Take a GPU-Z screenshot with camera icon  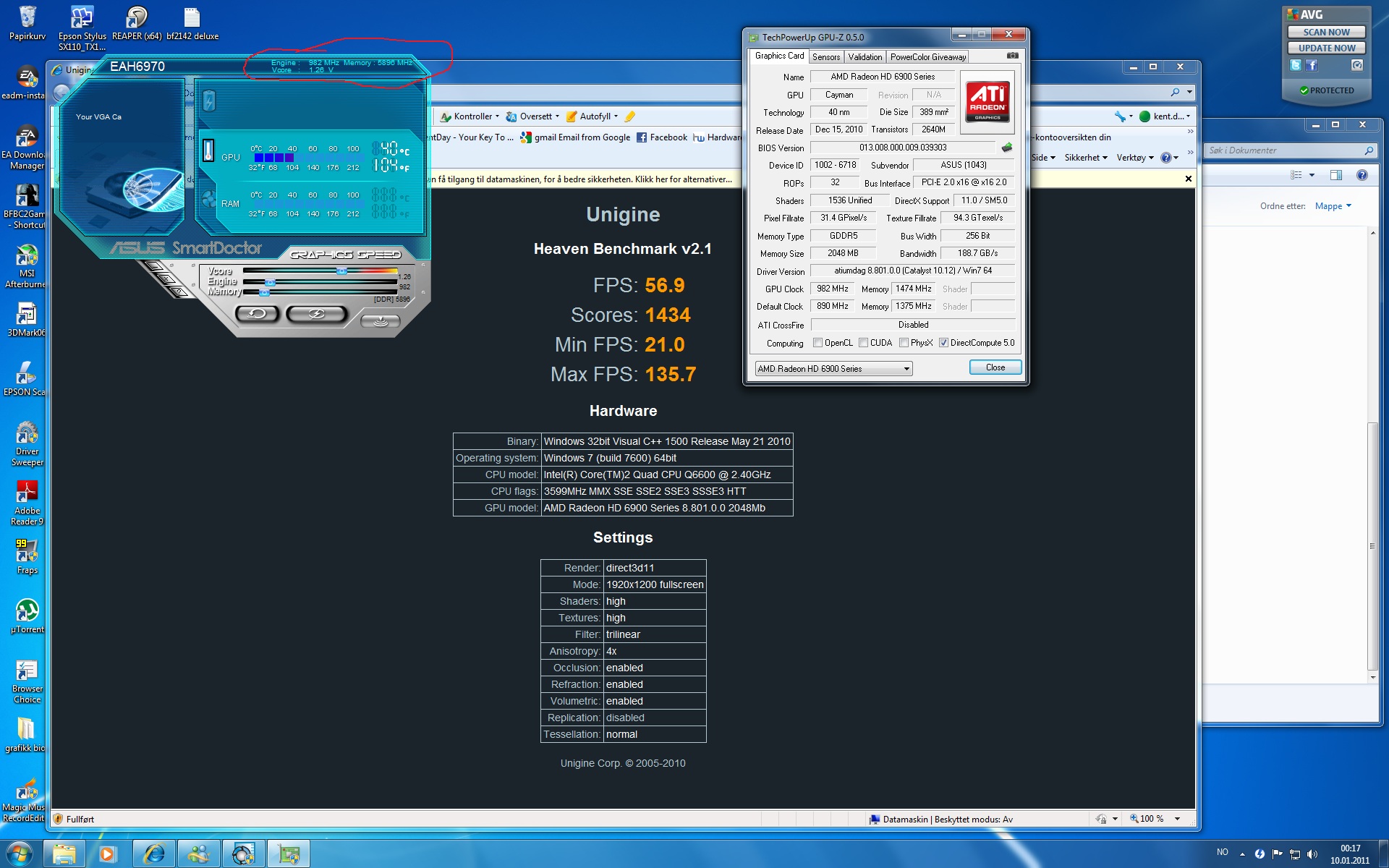1012,56
